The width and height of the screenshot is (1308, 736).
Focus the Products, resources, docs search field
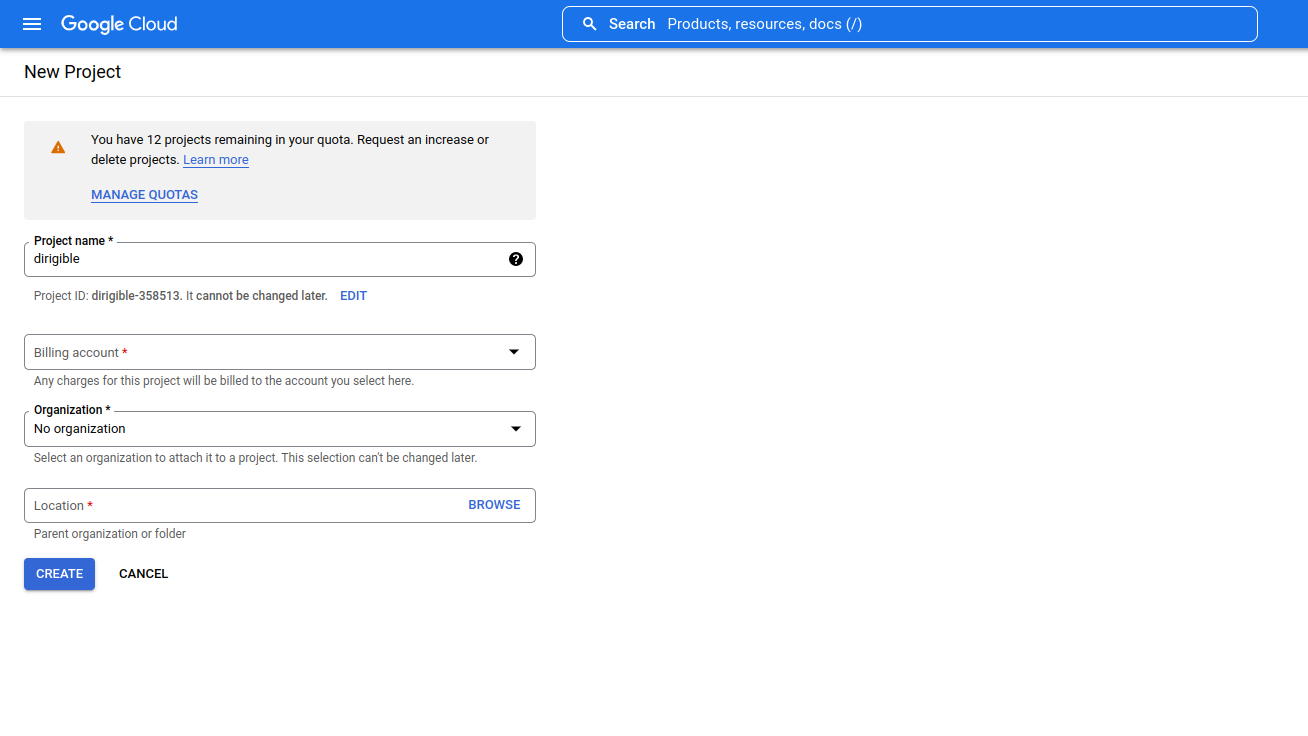[x=909, y=24]
